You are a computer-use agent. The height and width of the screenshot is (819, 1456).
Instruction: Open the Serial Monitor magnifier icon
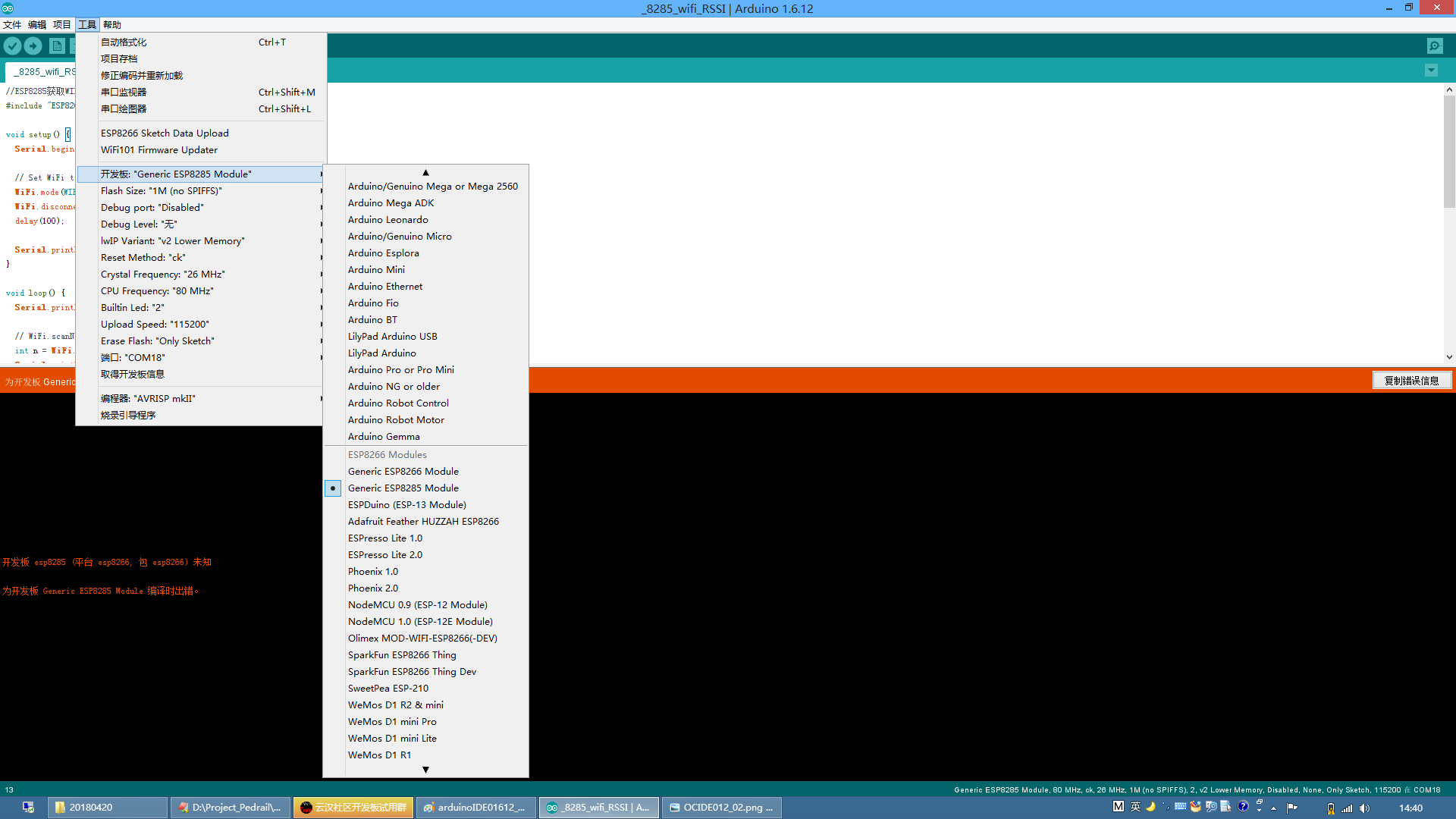tap(1435, 45)
